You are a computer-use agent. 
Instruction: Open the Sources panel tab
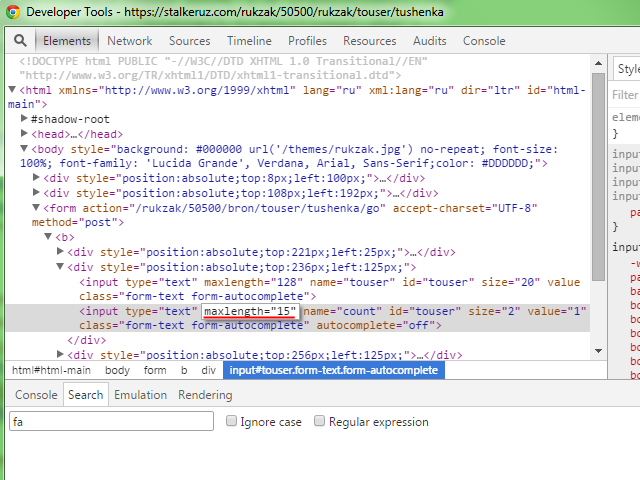189,41
